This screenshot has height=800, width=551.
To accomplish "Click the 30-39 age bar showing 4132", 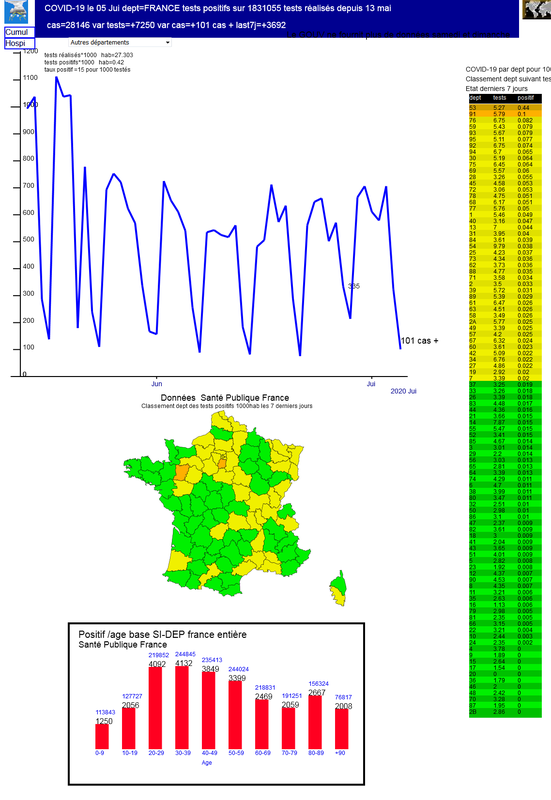I will coord(182,708).
